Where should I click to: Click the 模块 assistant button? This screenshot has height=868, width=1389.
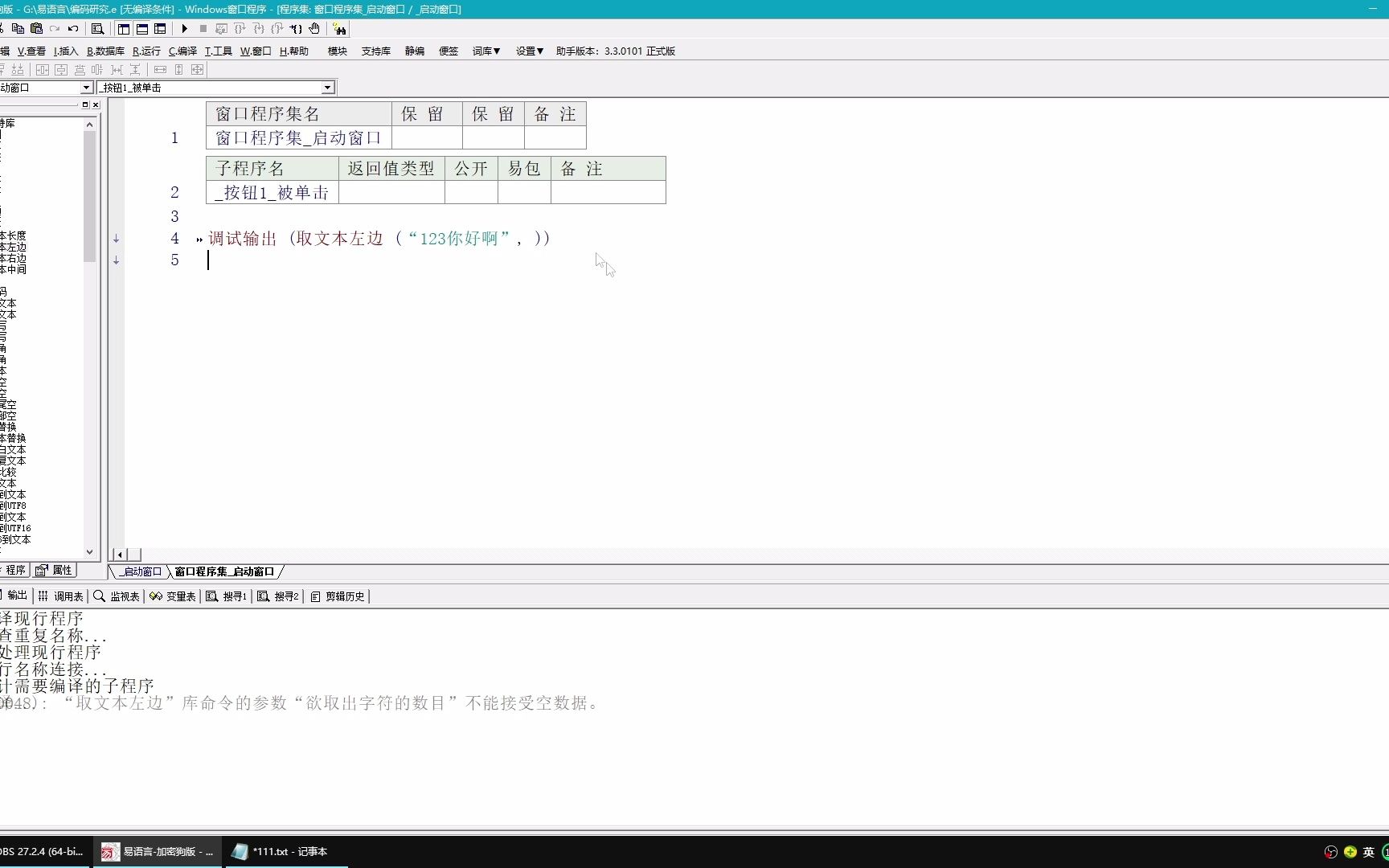coord(338,51)
